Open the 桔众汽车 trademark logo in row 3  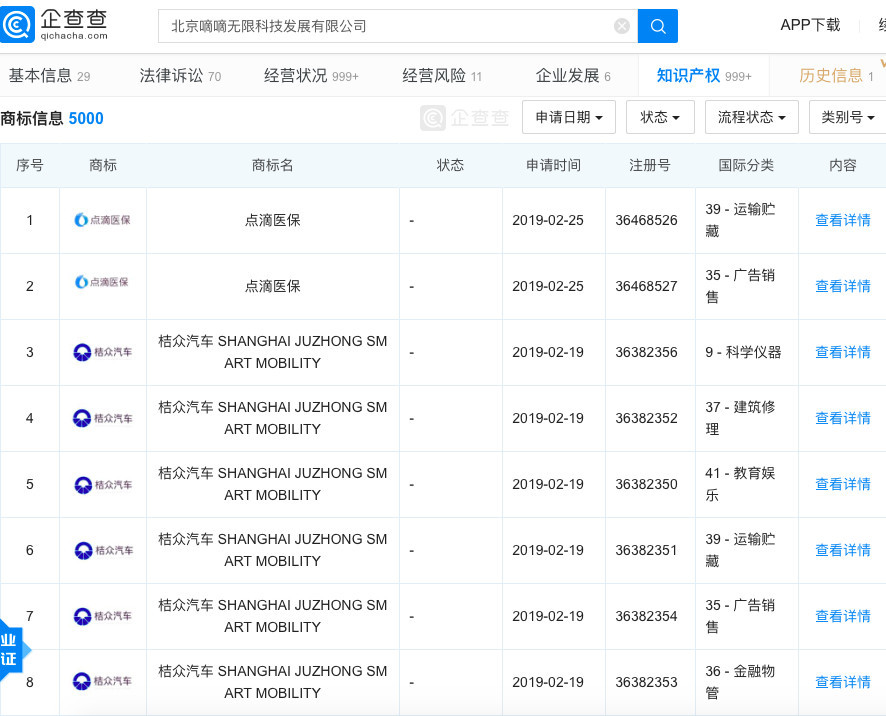[x=103, y=352]
